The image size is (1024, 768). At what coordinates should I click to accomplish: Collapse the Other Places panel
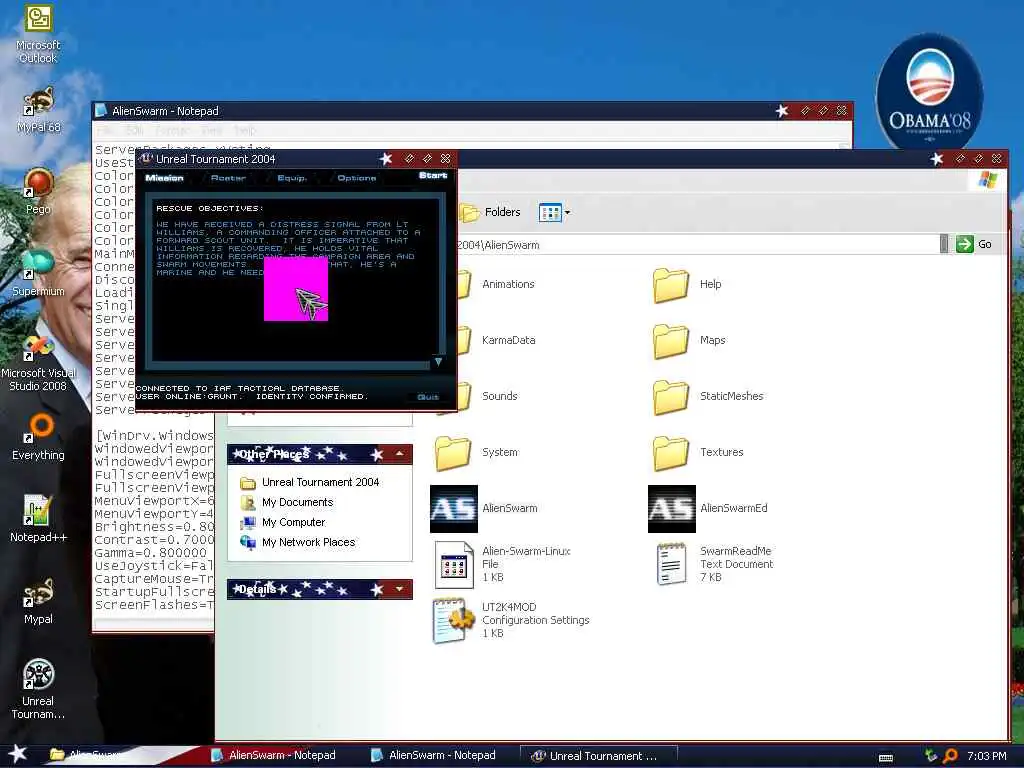(400, 453)
